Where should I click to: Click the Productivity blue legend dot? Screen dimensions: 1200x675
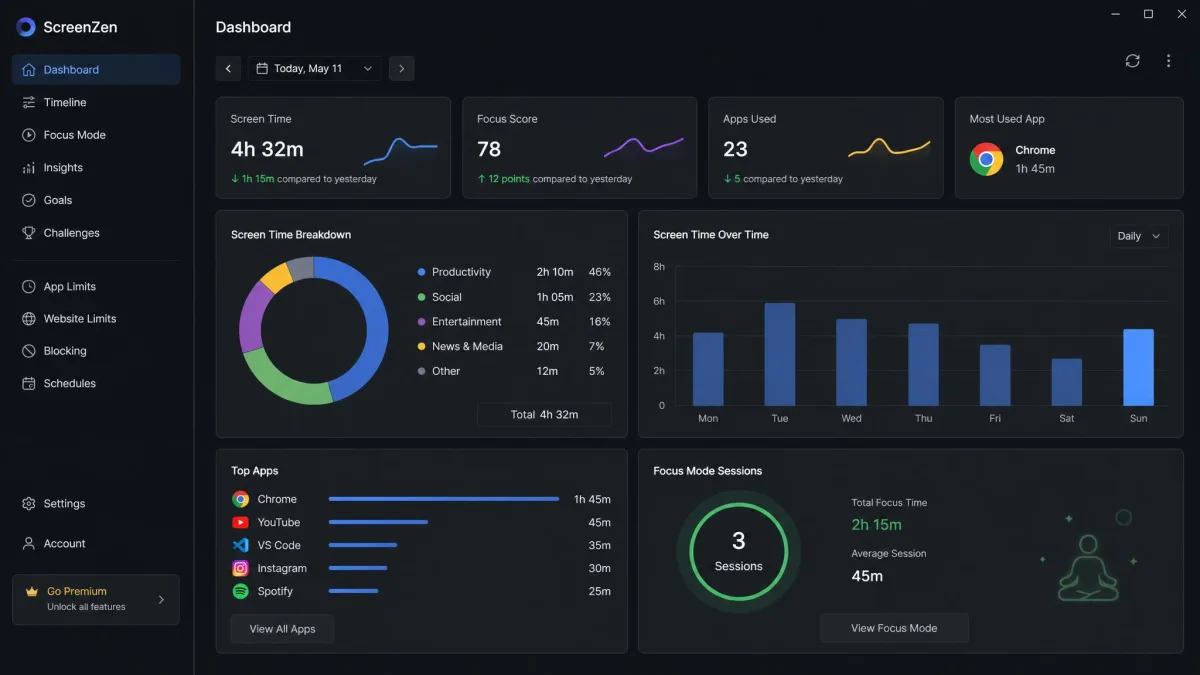422,272
